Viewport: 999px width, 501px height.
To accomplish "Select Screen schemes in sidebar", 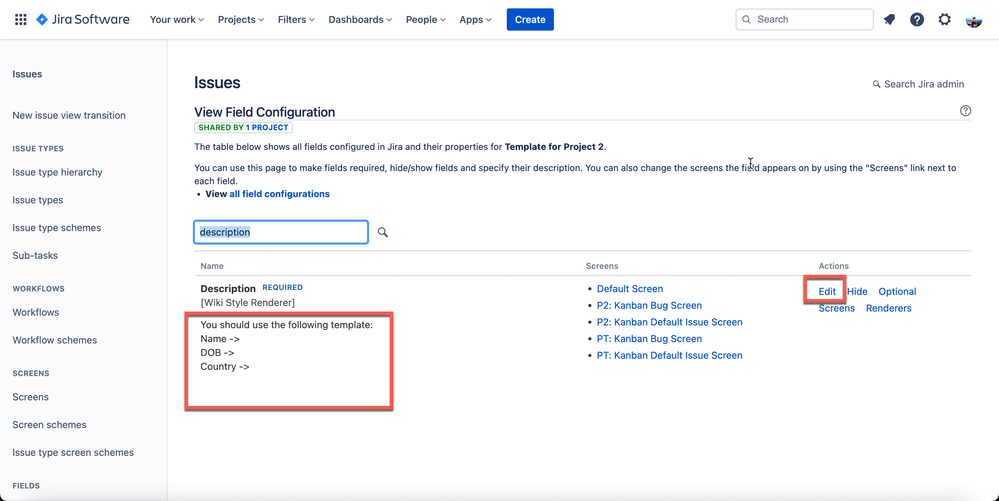I will pyautogui.click(x=50, y=425).
